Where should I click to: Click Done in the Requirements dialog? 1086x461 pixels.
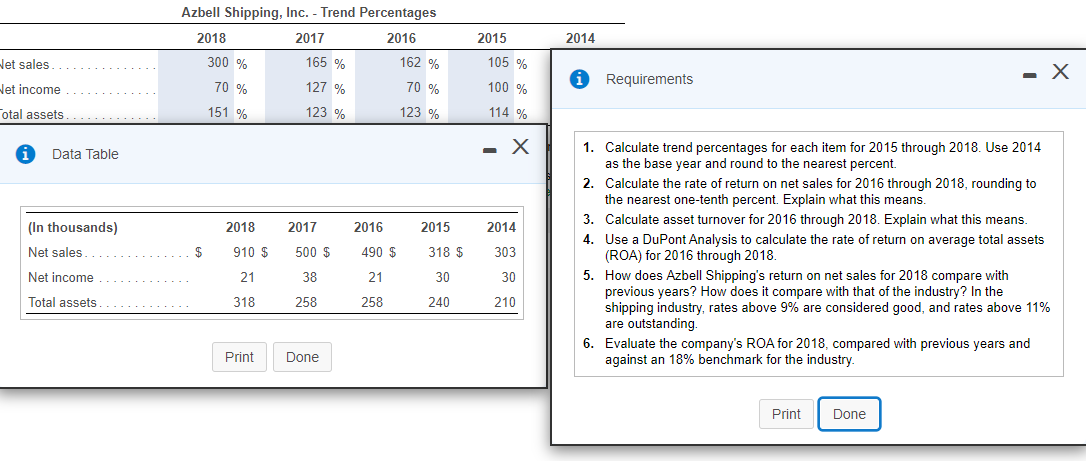pos(849,414)
